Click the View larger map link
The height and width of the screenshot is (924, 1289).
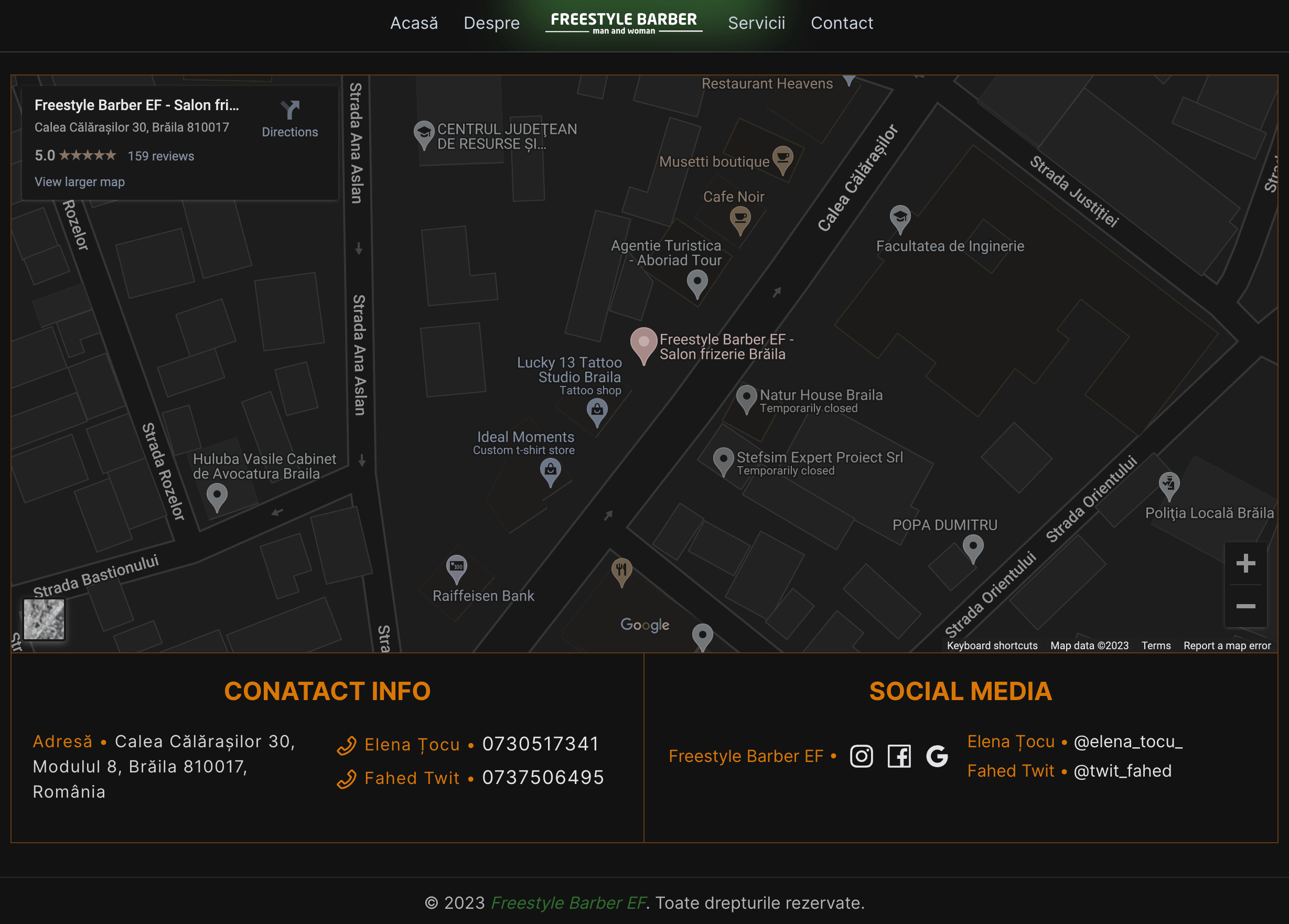[x=80, y=182]
